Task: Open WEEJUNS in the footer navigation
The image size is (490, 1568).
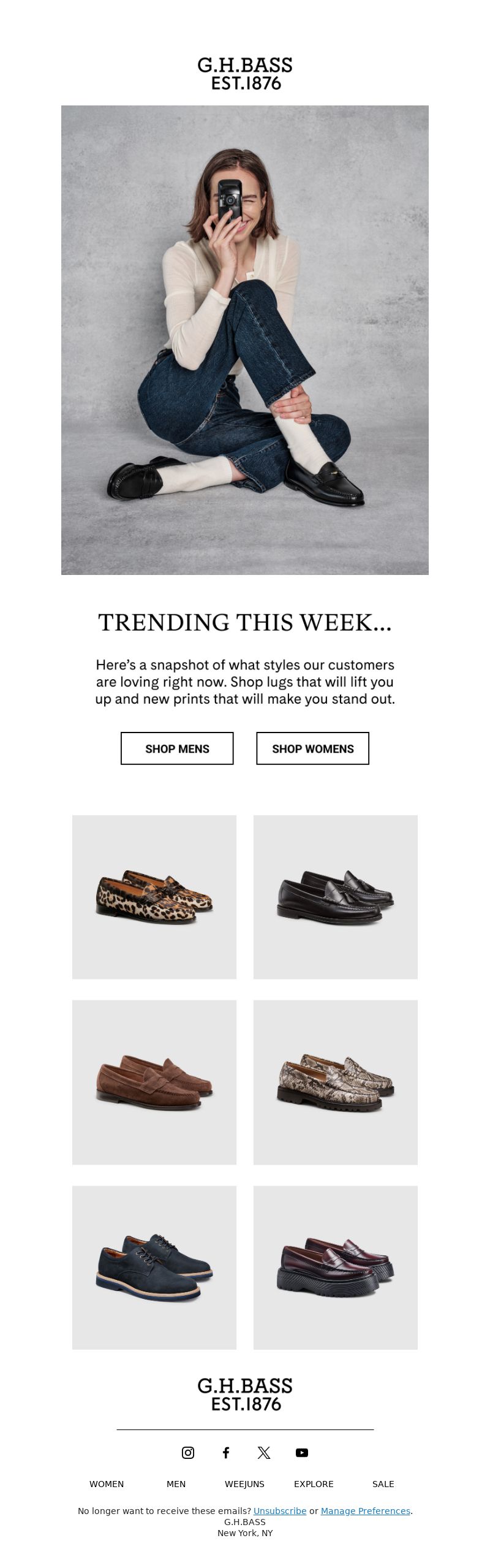Action: coord(244,1483)
